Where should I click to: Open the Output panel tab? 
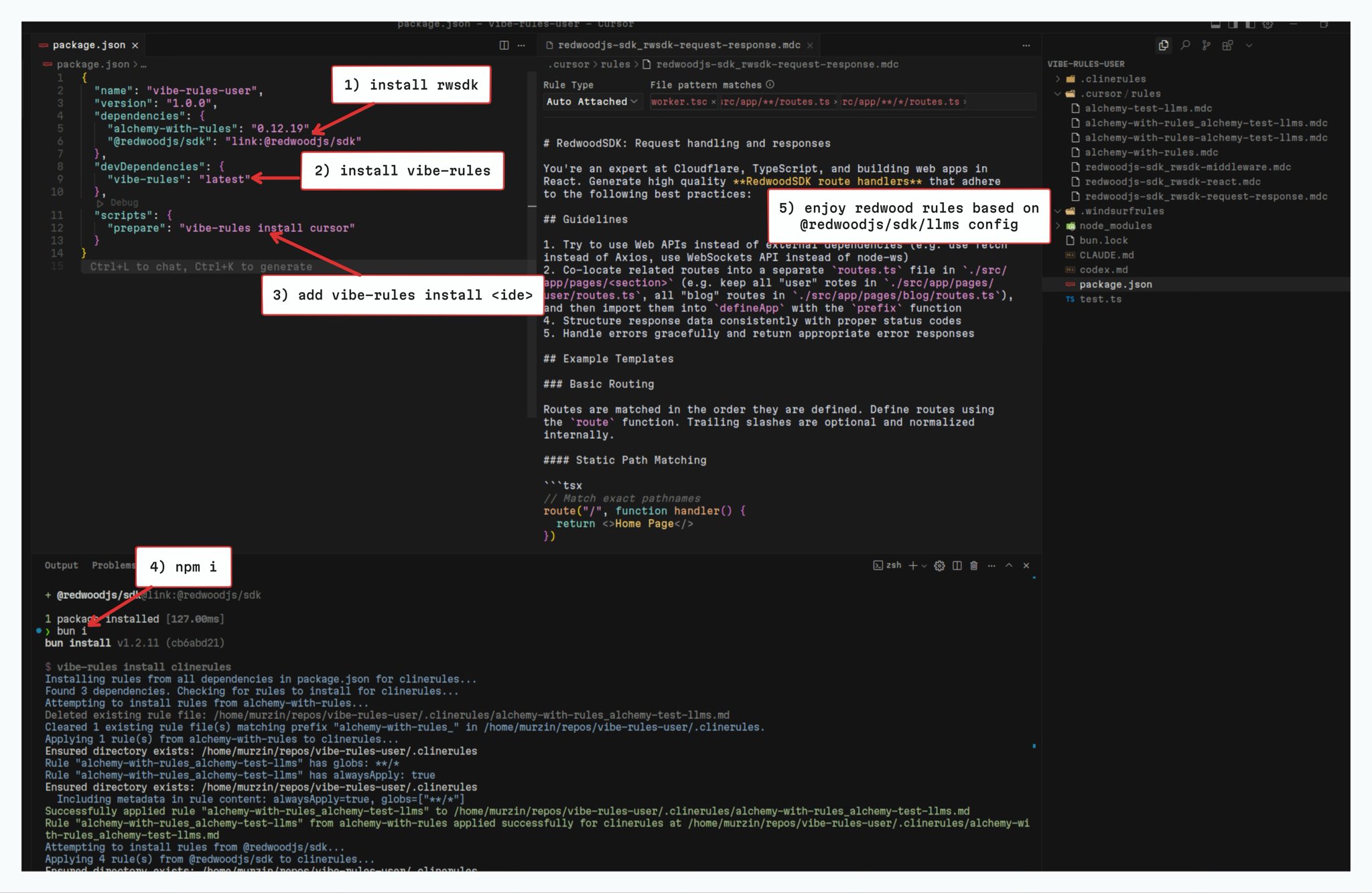pyautogui.click(x=61, y=565)
